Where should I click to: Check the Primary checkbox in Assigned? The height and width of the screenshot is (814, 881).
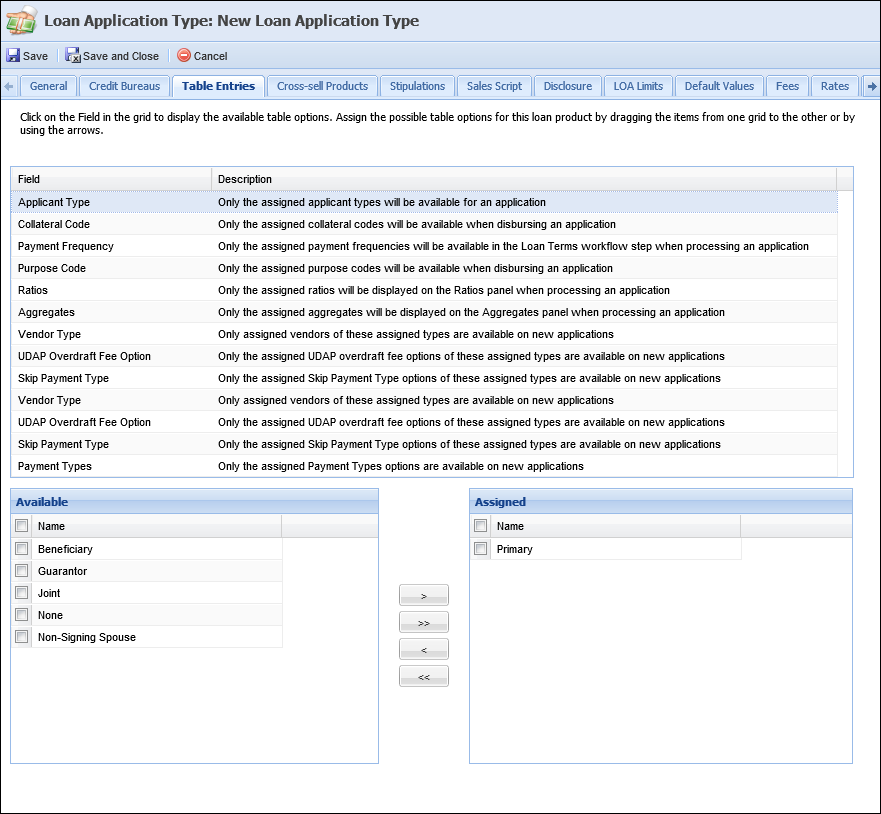[480, 548]
